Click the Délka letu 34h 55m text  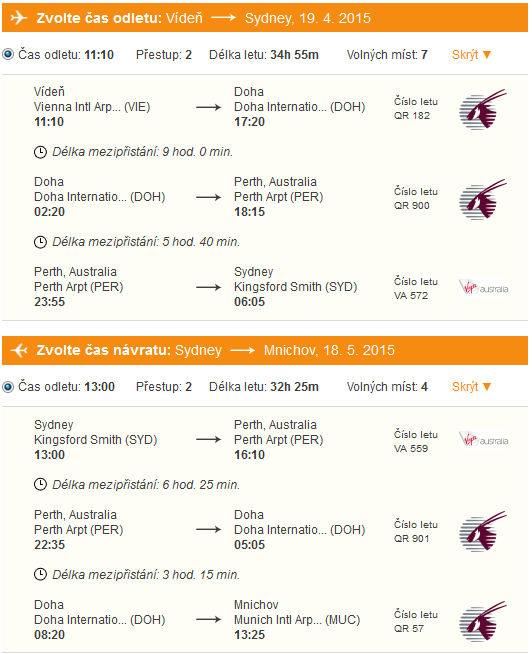(264, 55)
